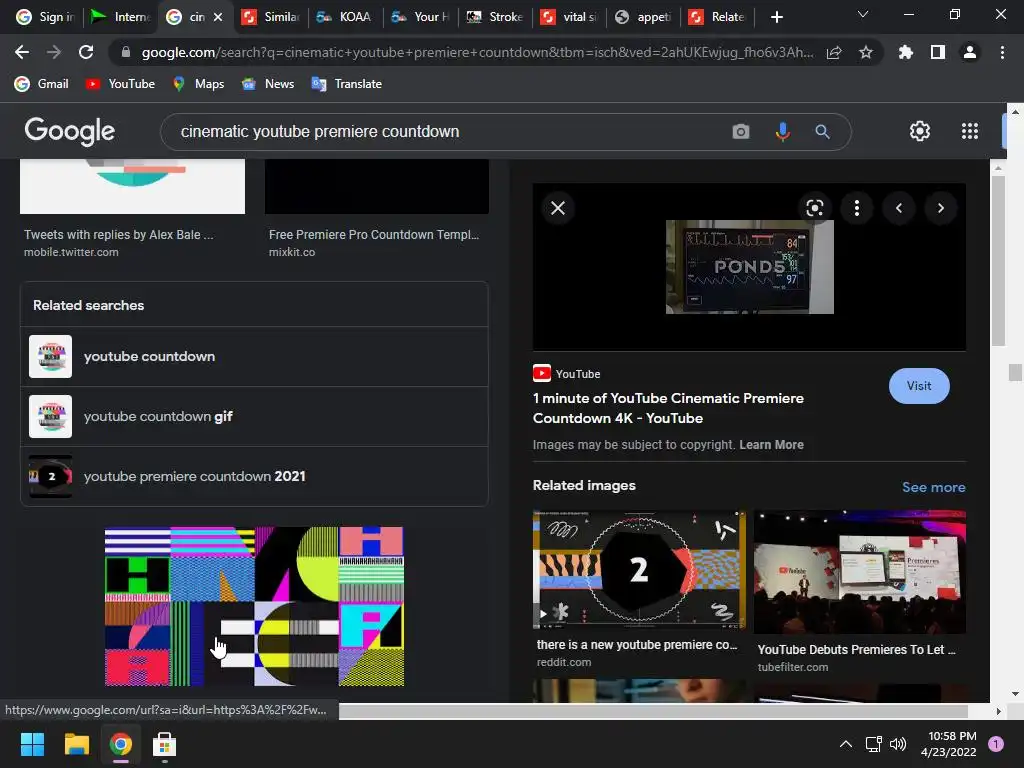1024x768 pixels.
Task: Open Free Premiere Pro Countdown Template result
Action: pyautogui.click(x=374, y=234)
